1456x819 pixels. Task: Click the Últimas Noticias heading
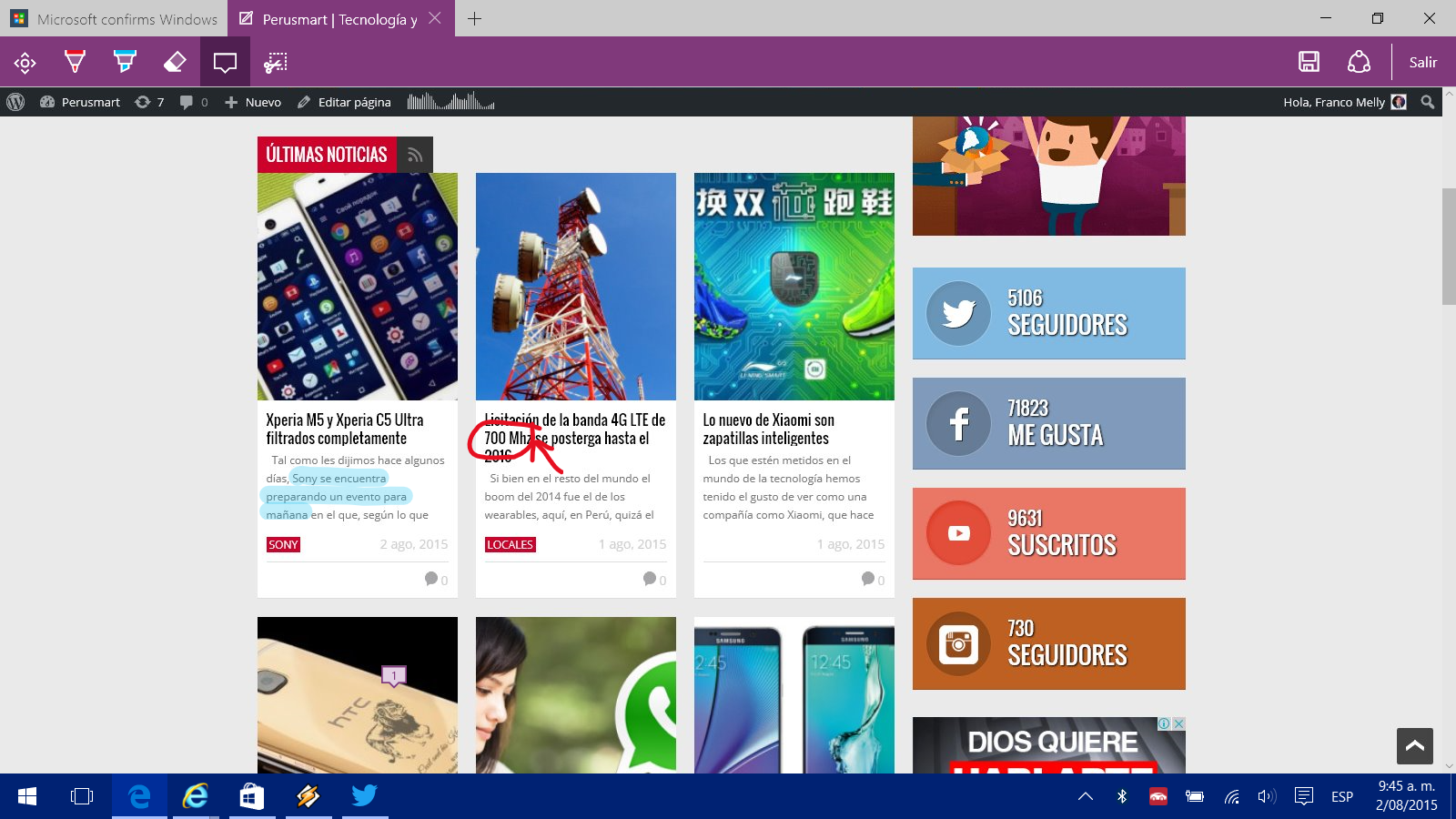[x=327, y=155]
